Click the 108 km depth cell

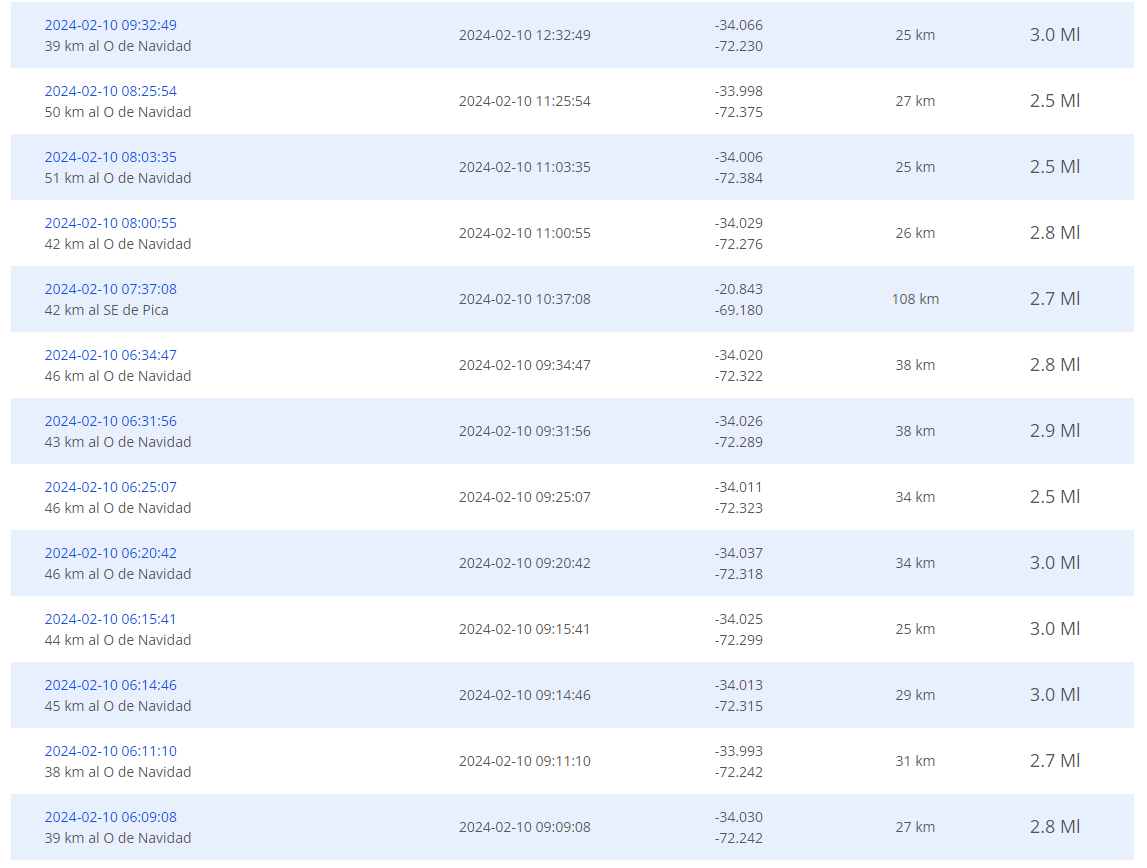pos(915,299)
